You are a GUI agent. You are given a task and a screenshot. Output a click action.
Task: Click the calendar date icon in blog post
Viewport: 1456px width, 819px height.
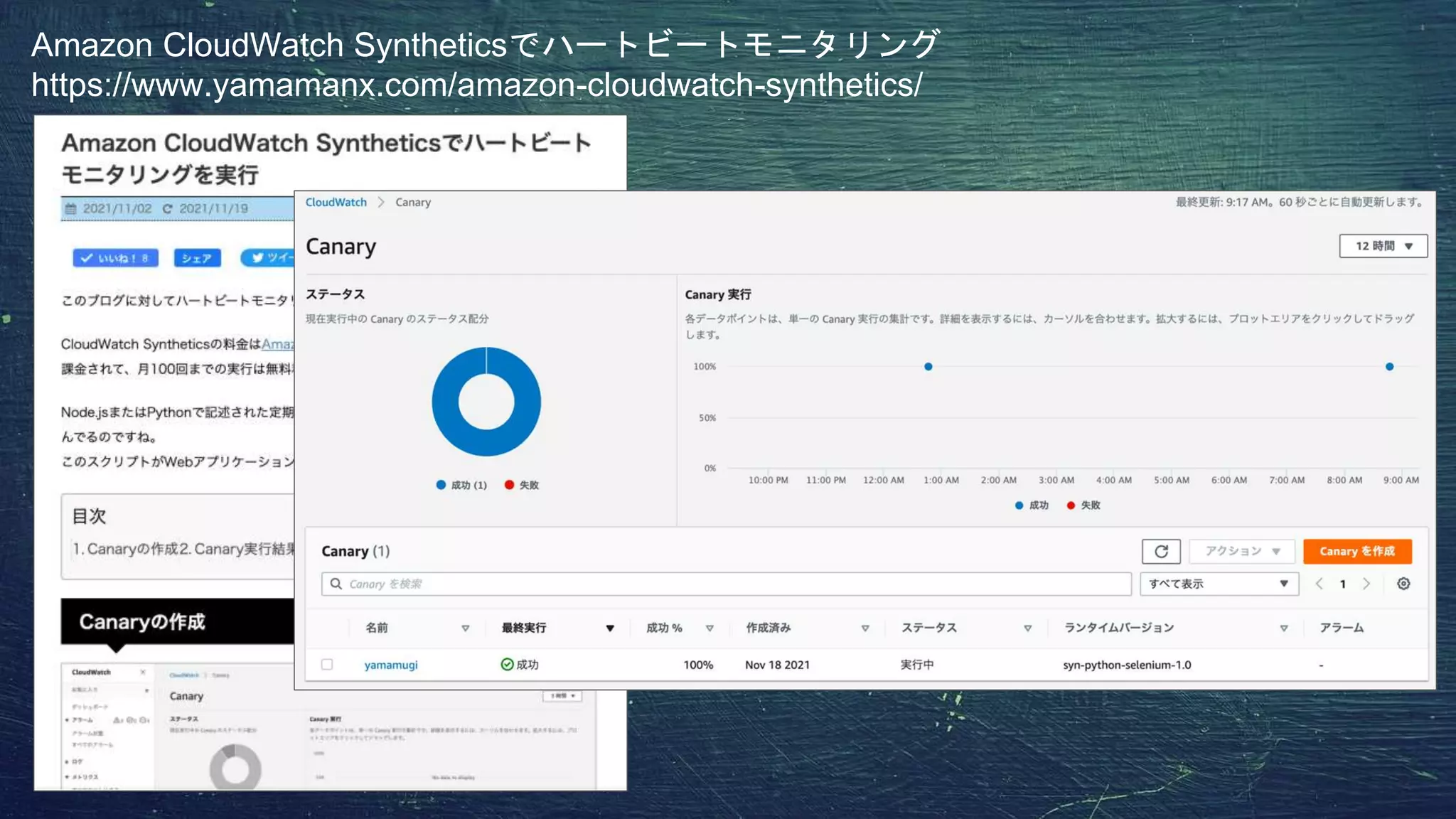point(70,208)
